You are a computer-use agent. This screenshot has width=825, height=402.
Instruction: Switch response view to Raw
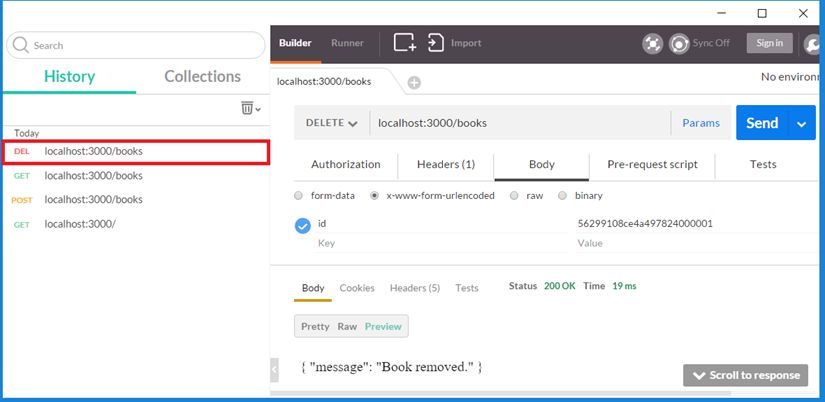[347, 327]
